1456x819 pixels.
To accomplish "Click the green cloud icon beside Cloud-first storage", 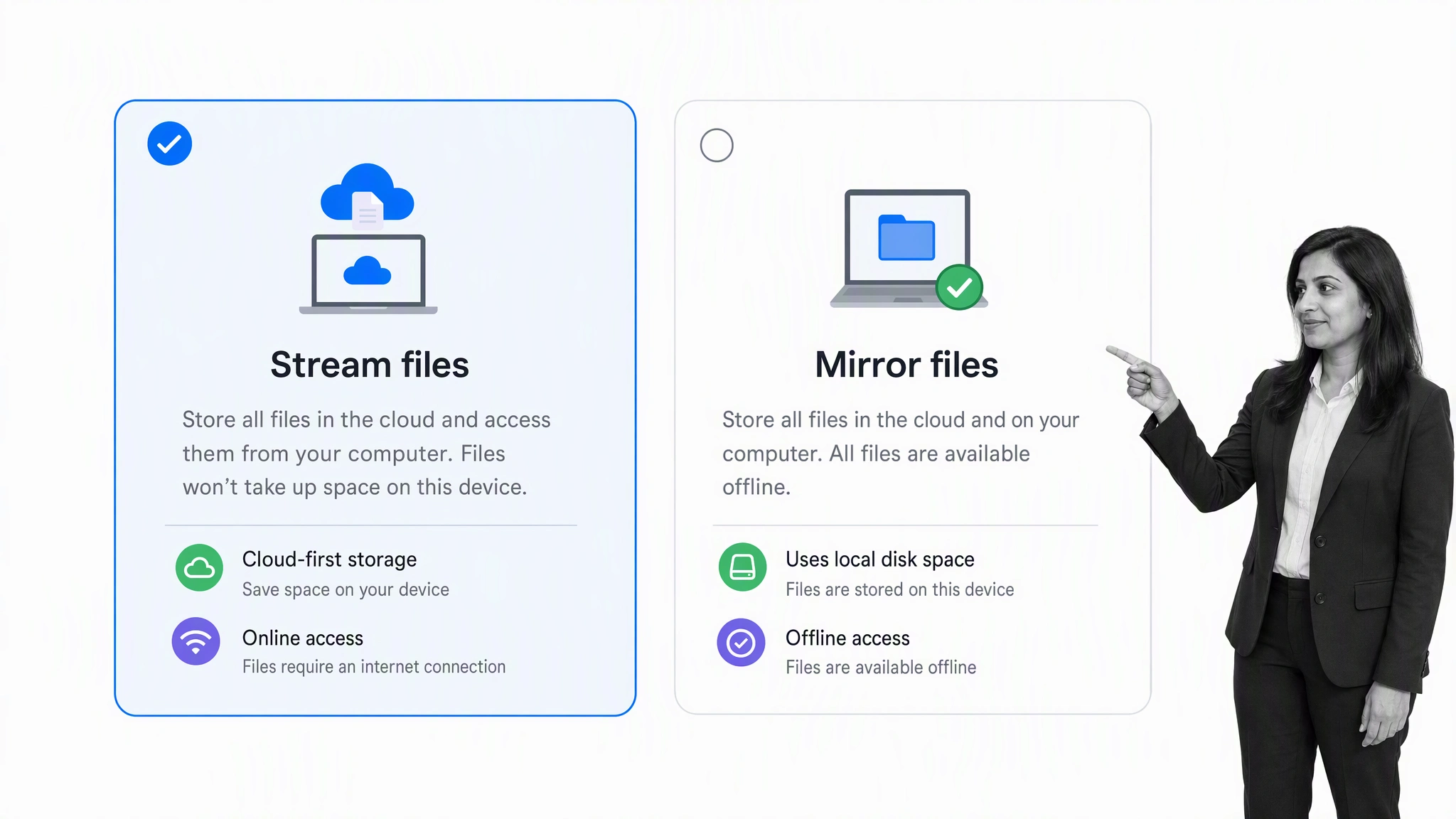I will [x=199, y=567].
